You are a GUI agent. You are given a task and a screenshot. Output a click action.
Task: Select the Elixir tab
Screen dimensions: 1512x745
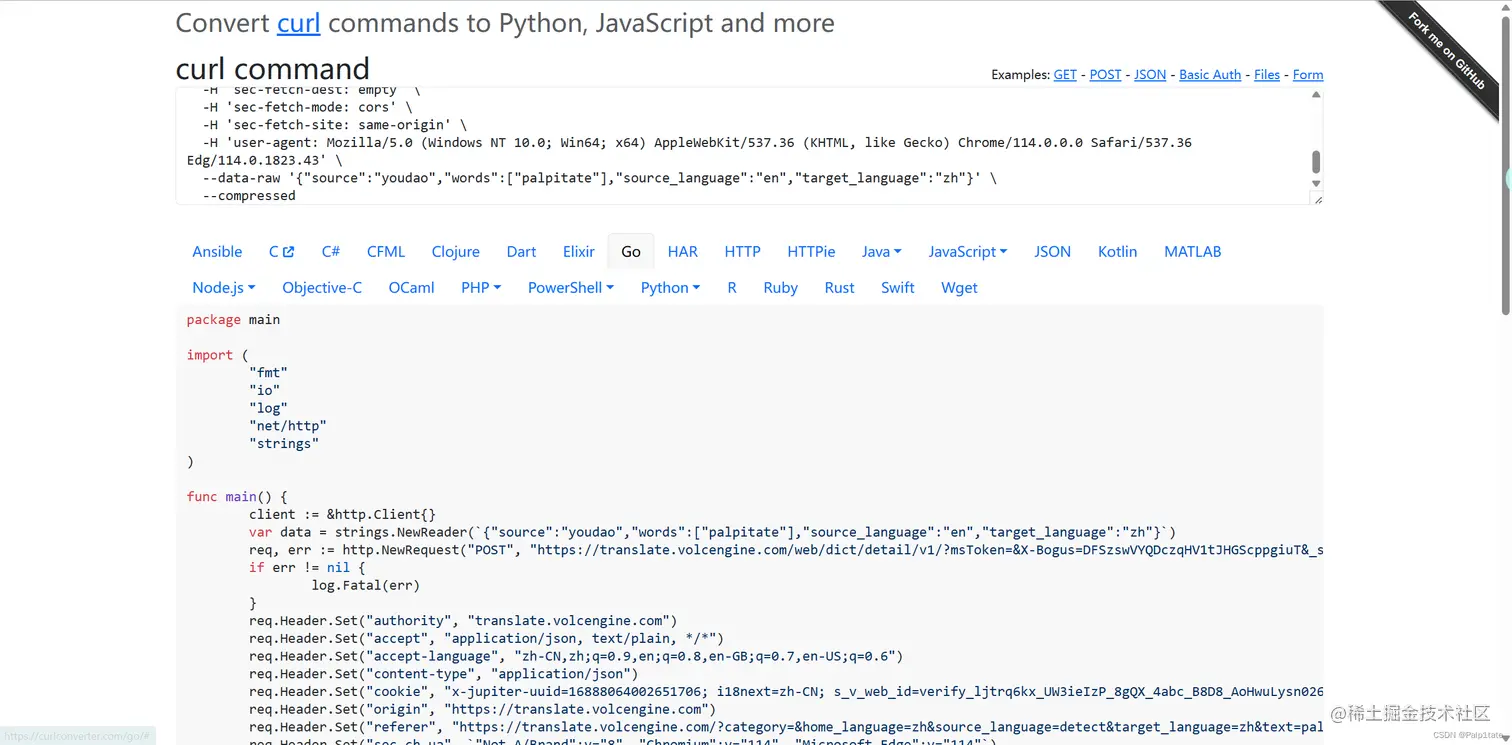(x=579, y=252)
